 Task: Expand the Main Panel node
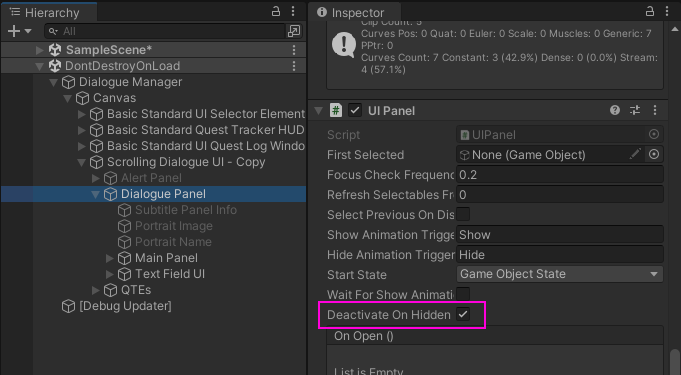tap(110, 258)
